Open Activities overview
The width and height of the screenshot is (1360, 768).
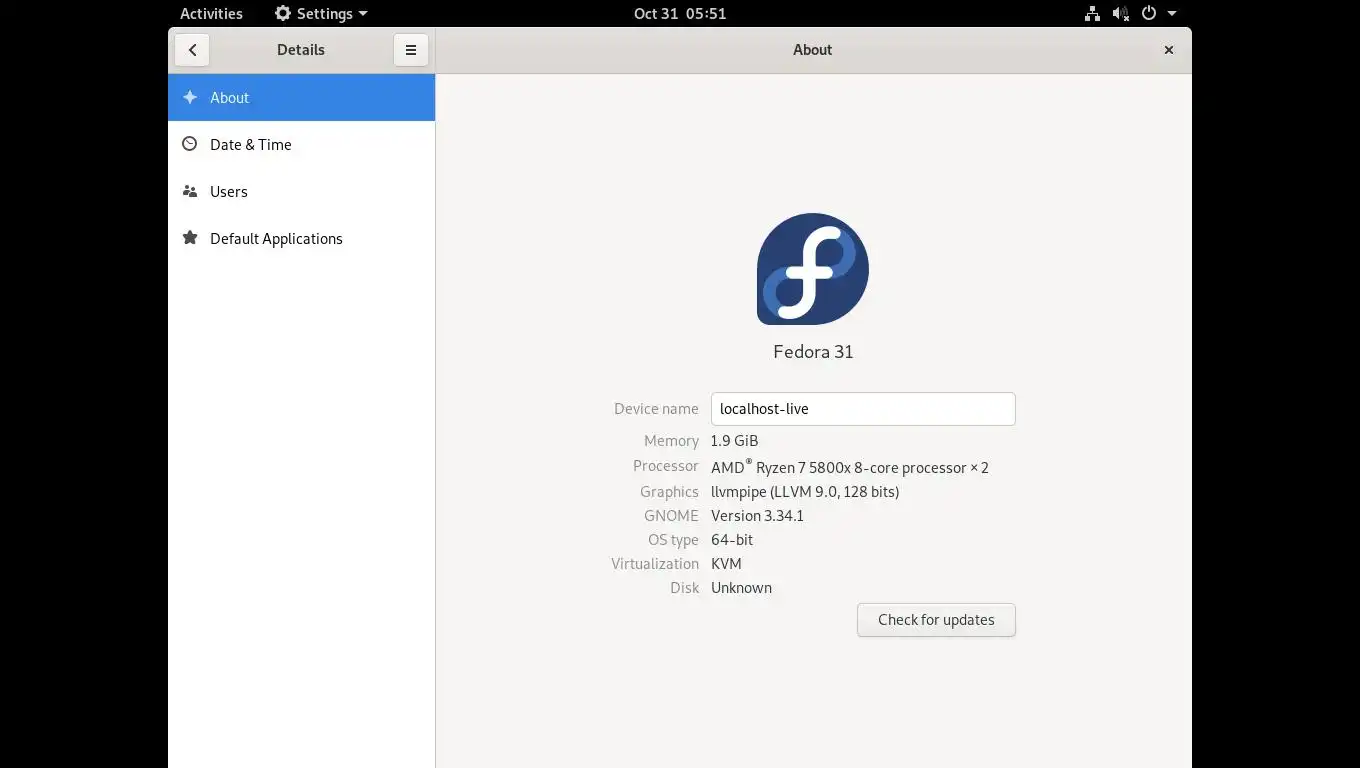pos(211,14)
